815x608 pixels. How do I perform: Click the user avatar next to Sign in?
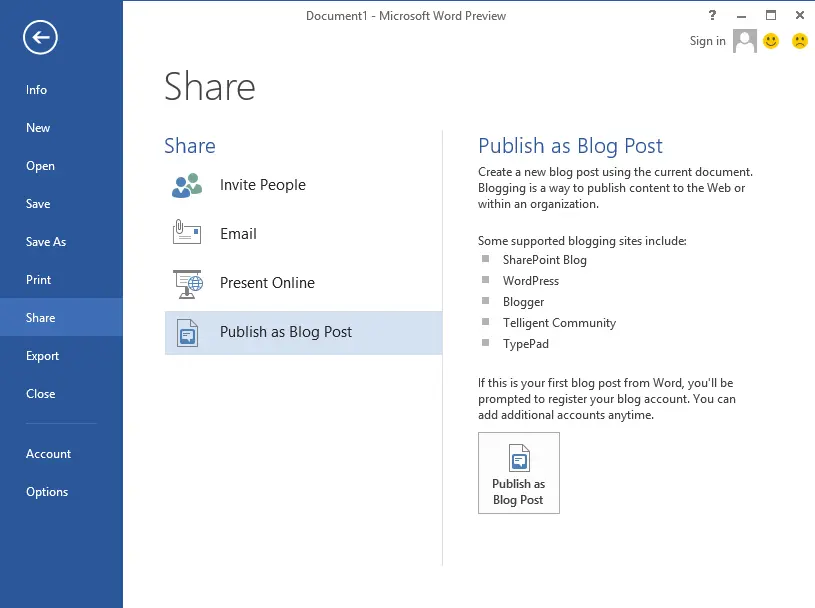[x=744, y=41]
